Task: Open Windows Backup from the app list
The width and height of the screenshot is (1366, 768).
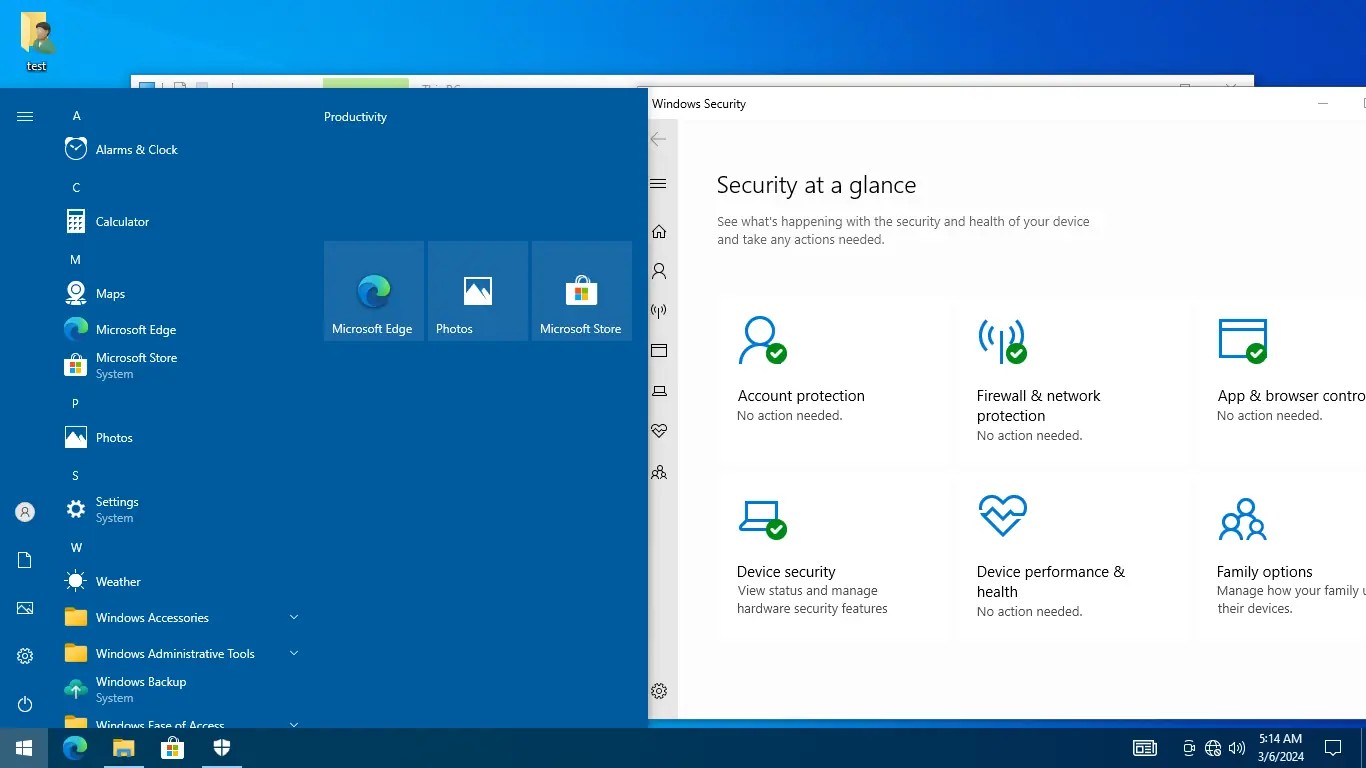Action: coord(180,690)
